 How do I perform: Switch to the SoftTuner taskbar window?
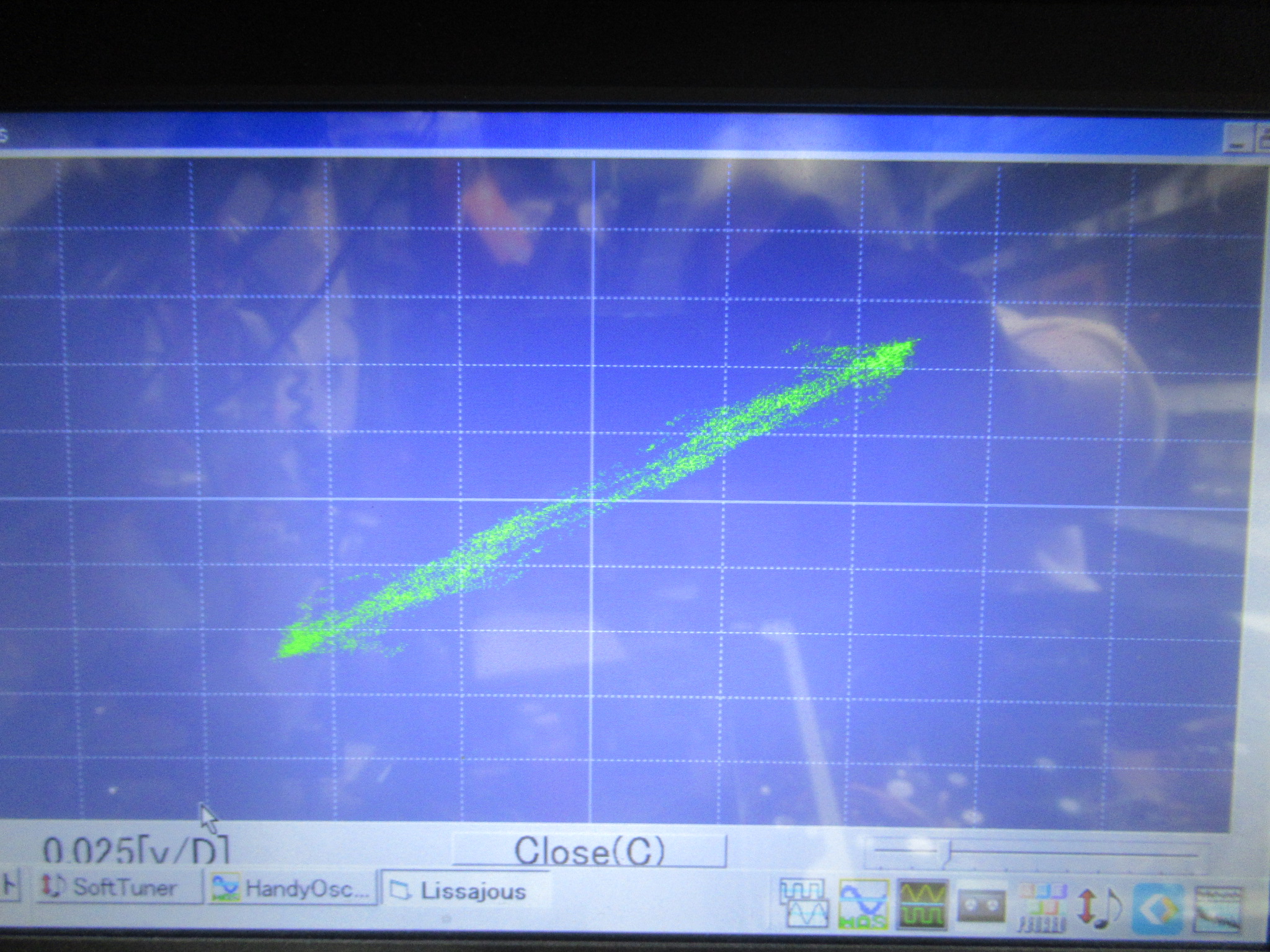119,887
